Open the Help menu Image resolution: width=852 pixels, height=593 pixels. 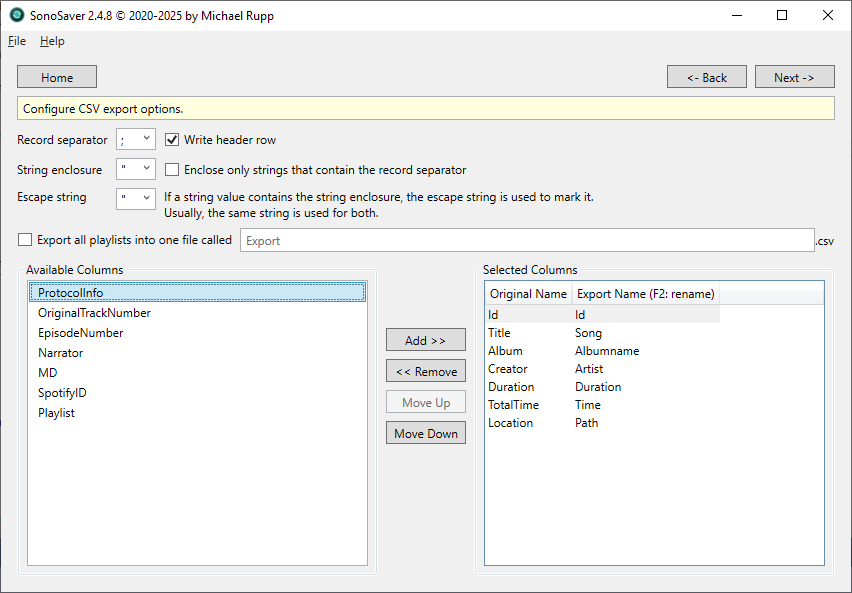click(52, 41)
